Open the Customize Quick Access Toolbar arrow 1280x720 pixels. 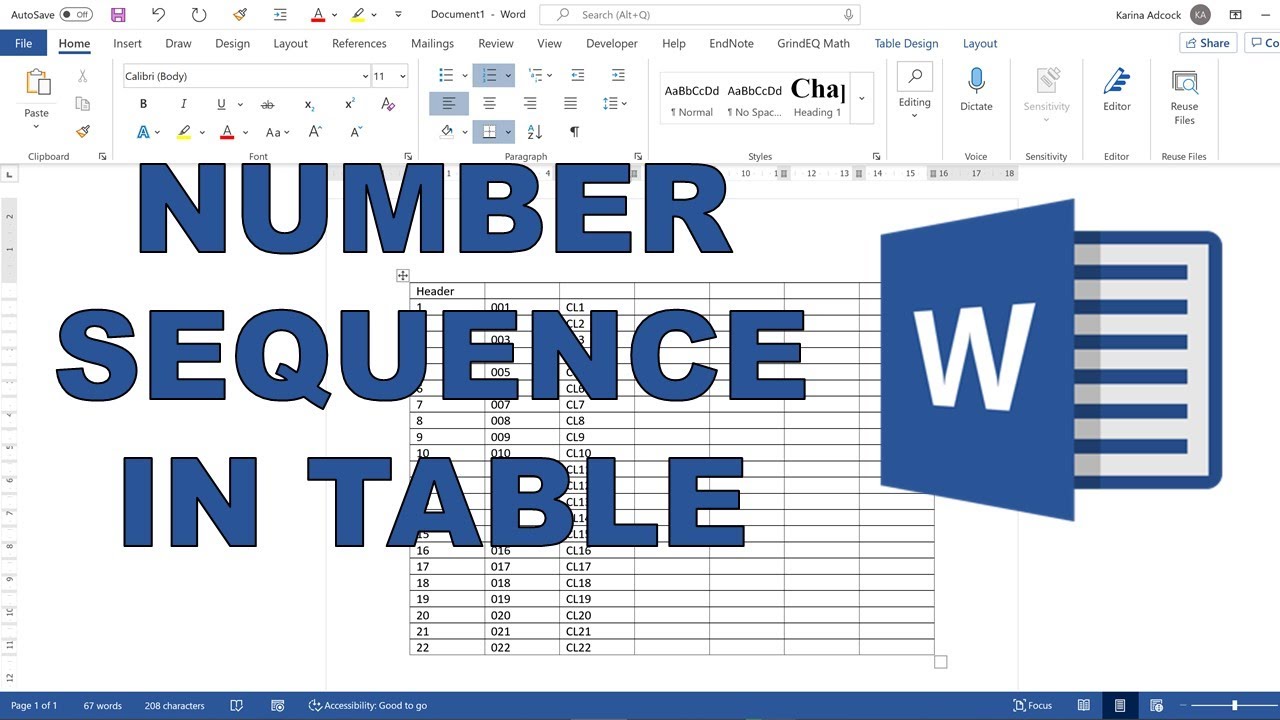pos(399,15)
